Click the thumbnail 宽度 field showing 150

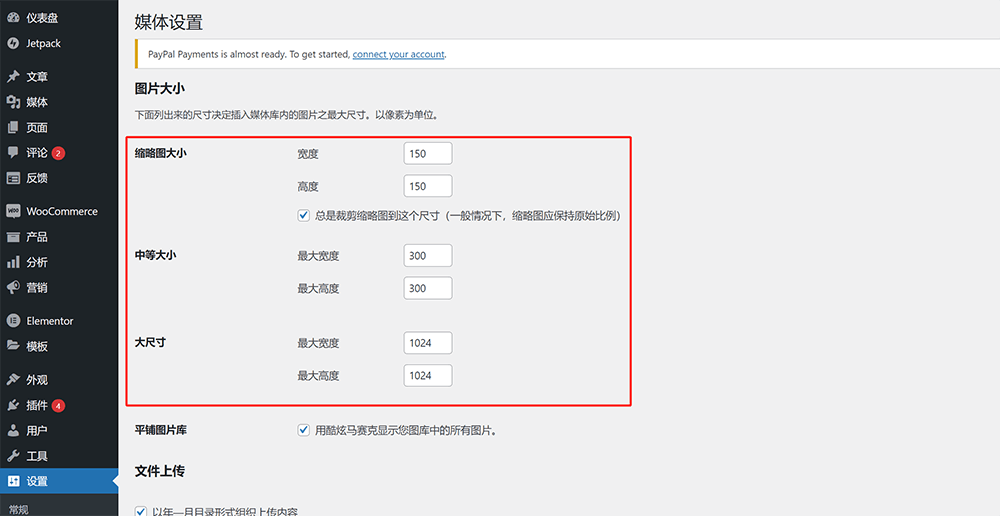pos(428,154)
